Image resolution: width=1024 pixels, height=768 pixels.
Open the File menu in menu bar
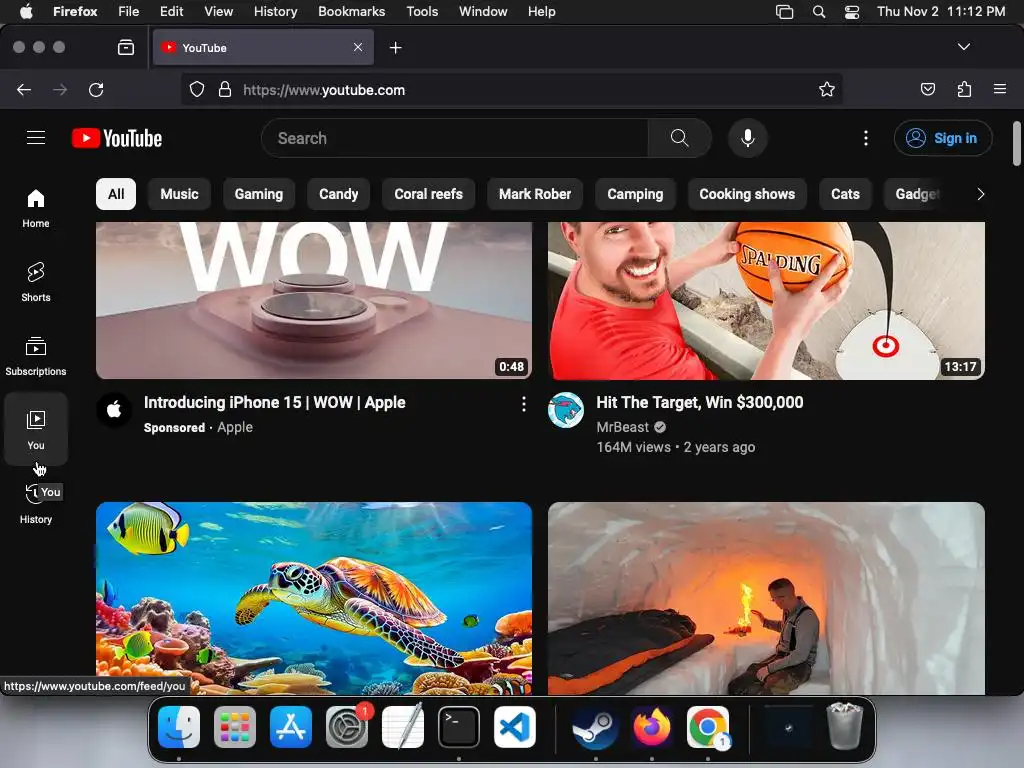pyautogui.click(x=128, y=11)
